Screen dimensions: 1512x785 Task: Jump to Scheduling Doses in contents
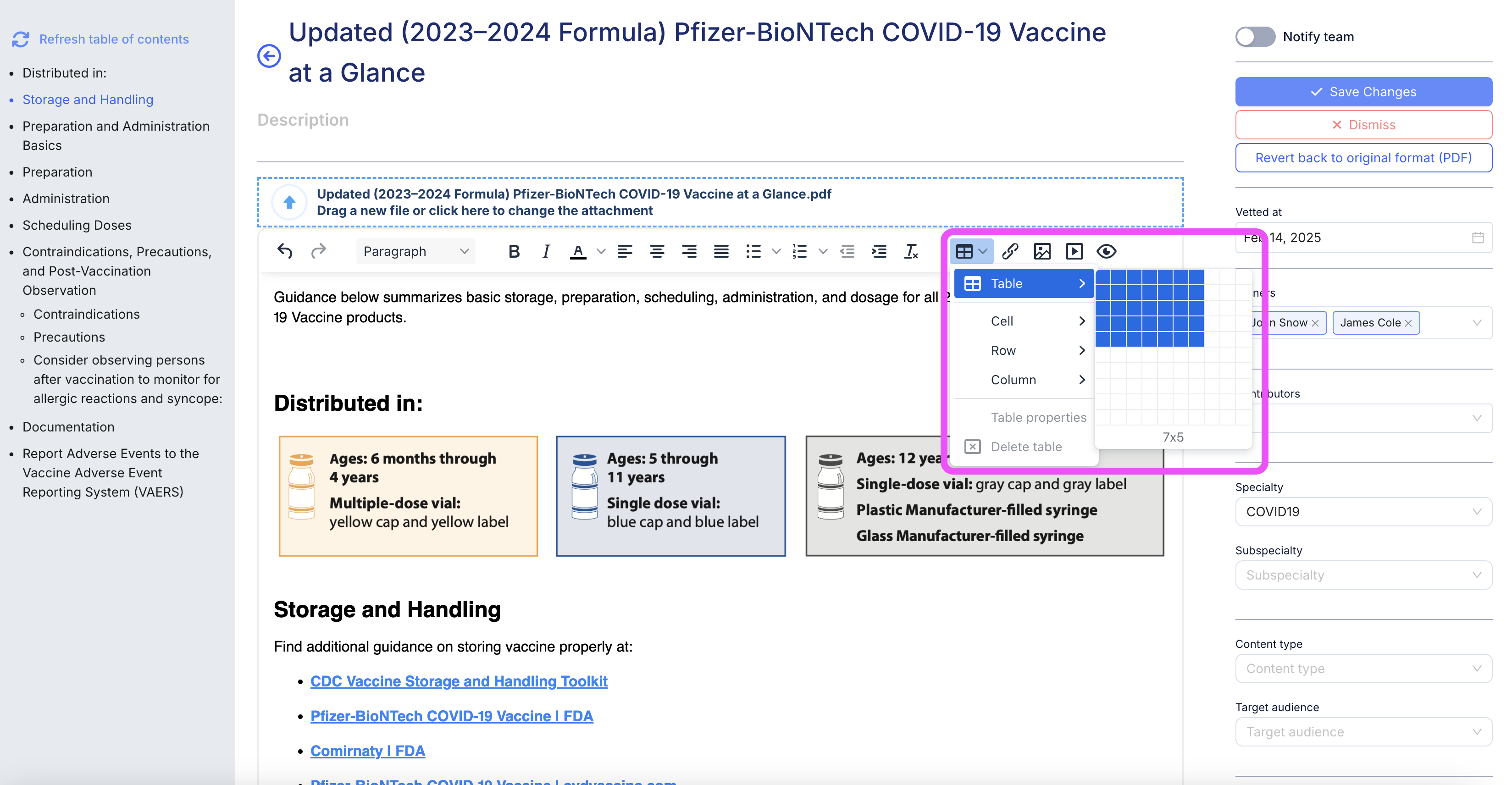point(77,225)
